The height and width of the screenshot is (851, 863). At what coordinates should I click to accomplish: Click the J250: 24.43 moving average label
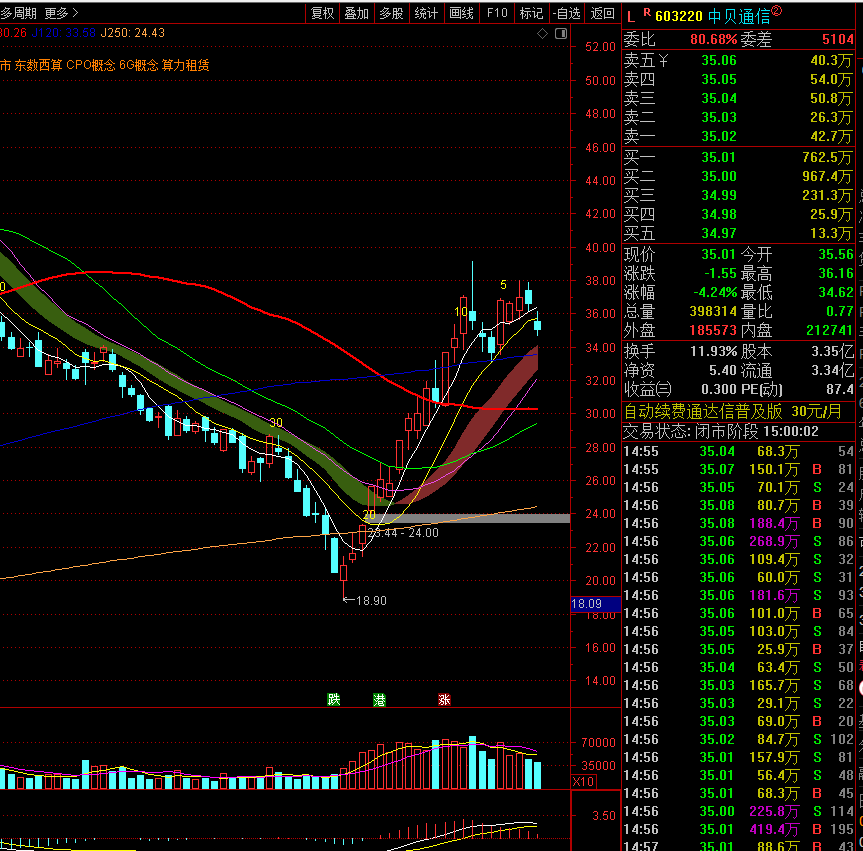tap(133, 33)
